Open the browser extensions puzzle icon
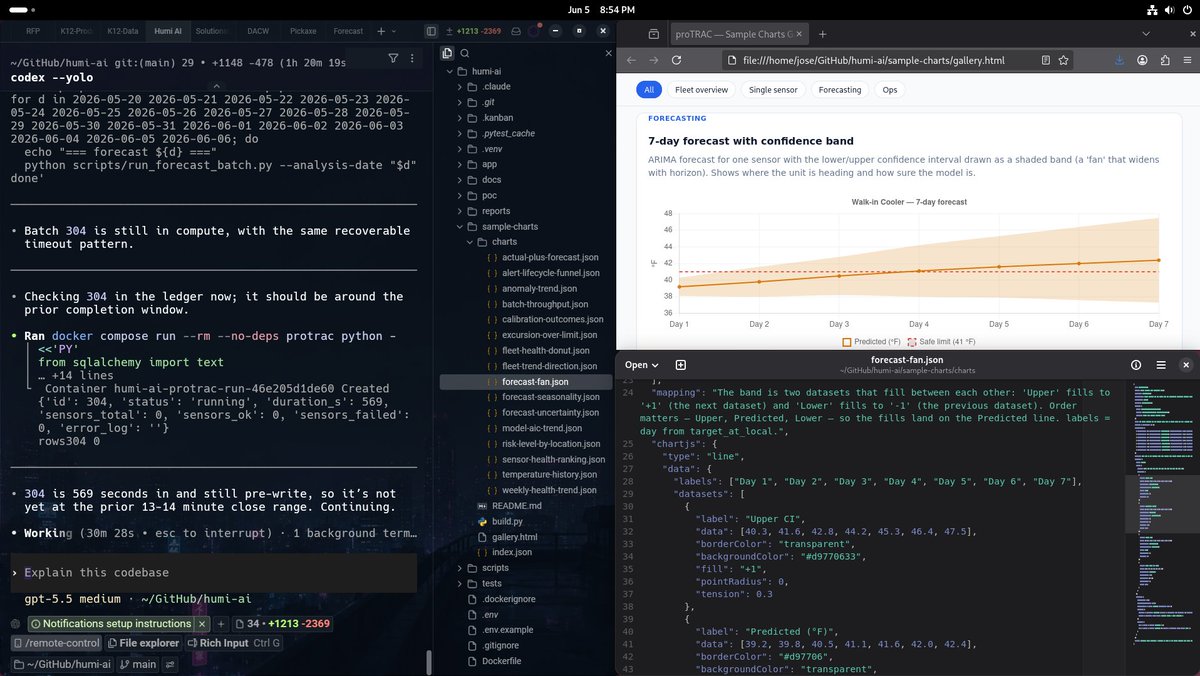 coord(1165,60)
